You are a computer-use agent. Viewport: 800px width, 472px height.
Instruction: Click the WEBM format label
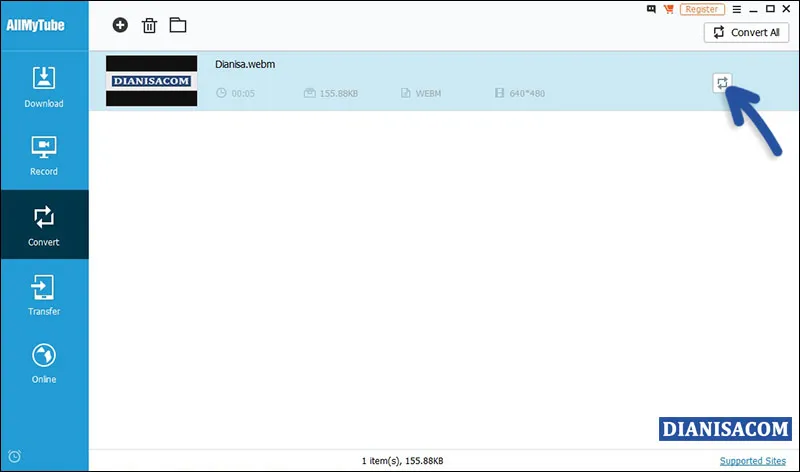[x=428, y=93]
